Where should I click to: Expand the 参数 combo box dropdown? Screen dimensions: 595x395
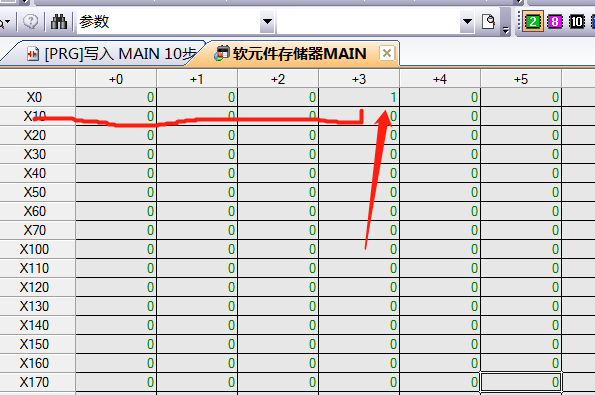click(267, 21)
